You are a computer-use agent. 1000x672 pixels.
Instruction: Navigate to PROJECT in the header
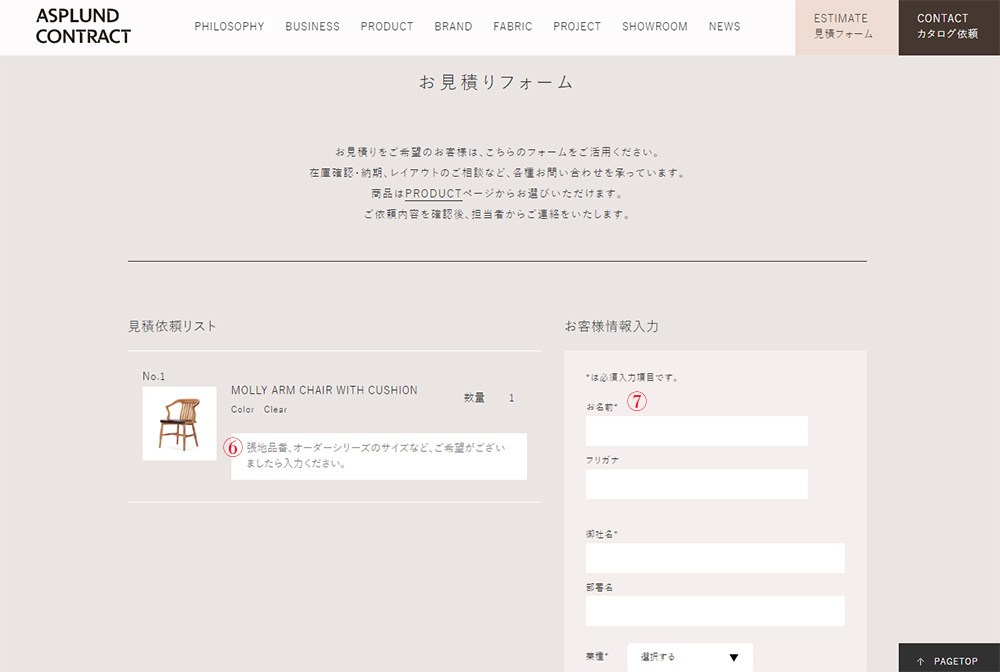pos(577,27)
